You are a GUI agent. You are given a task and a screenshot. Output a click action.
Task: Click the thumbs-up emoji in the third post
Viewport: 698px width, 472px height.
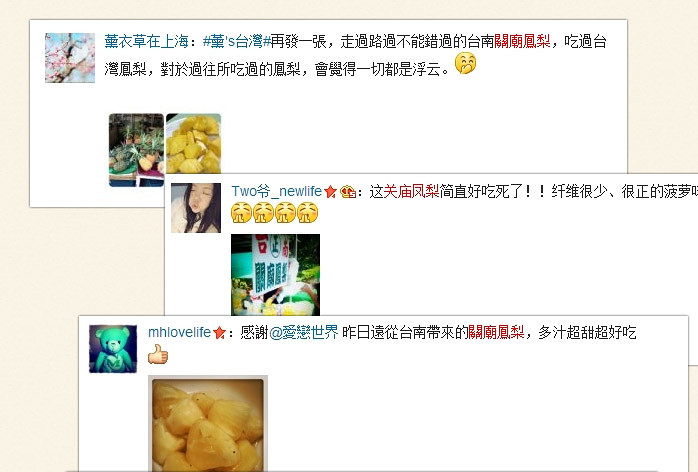(158, 354)
